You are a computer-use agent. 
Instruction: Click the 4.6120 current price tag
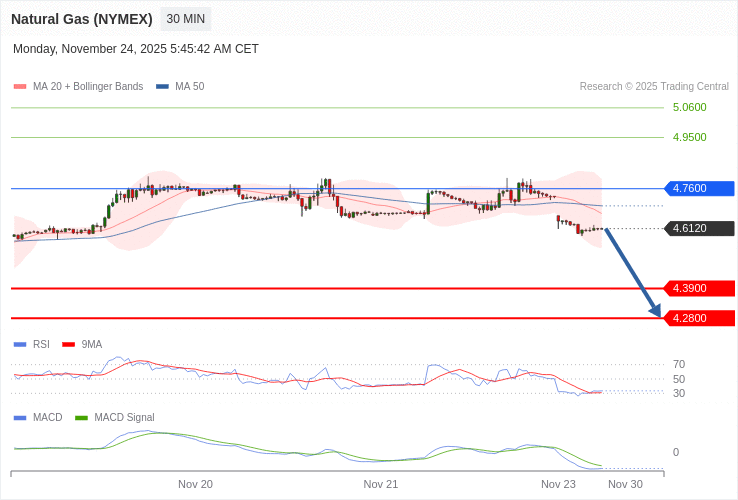click(699, 228)
